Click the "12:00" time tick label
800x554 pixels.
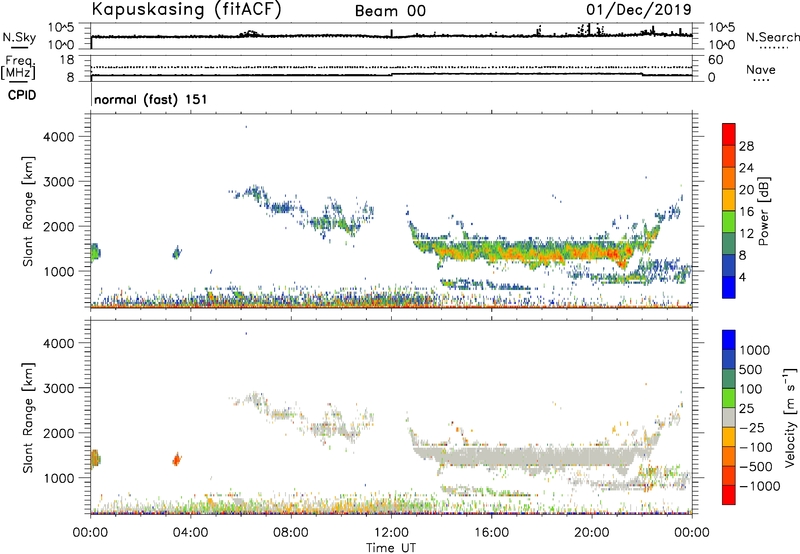pyautogui.click(x=391, y=533)
